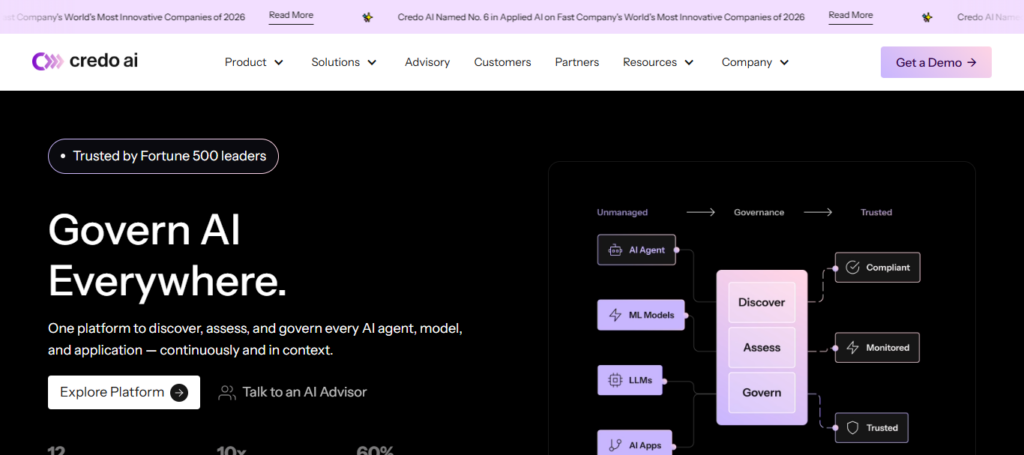Open the Solutions navigation menu
Image resolution: width=1024 pixels, height=455 pixels.
click(344, 62)
